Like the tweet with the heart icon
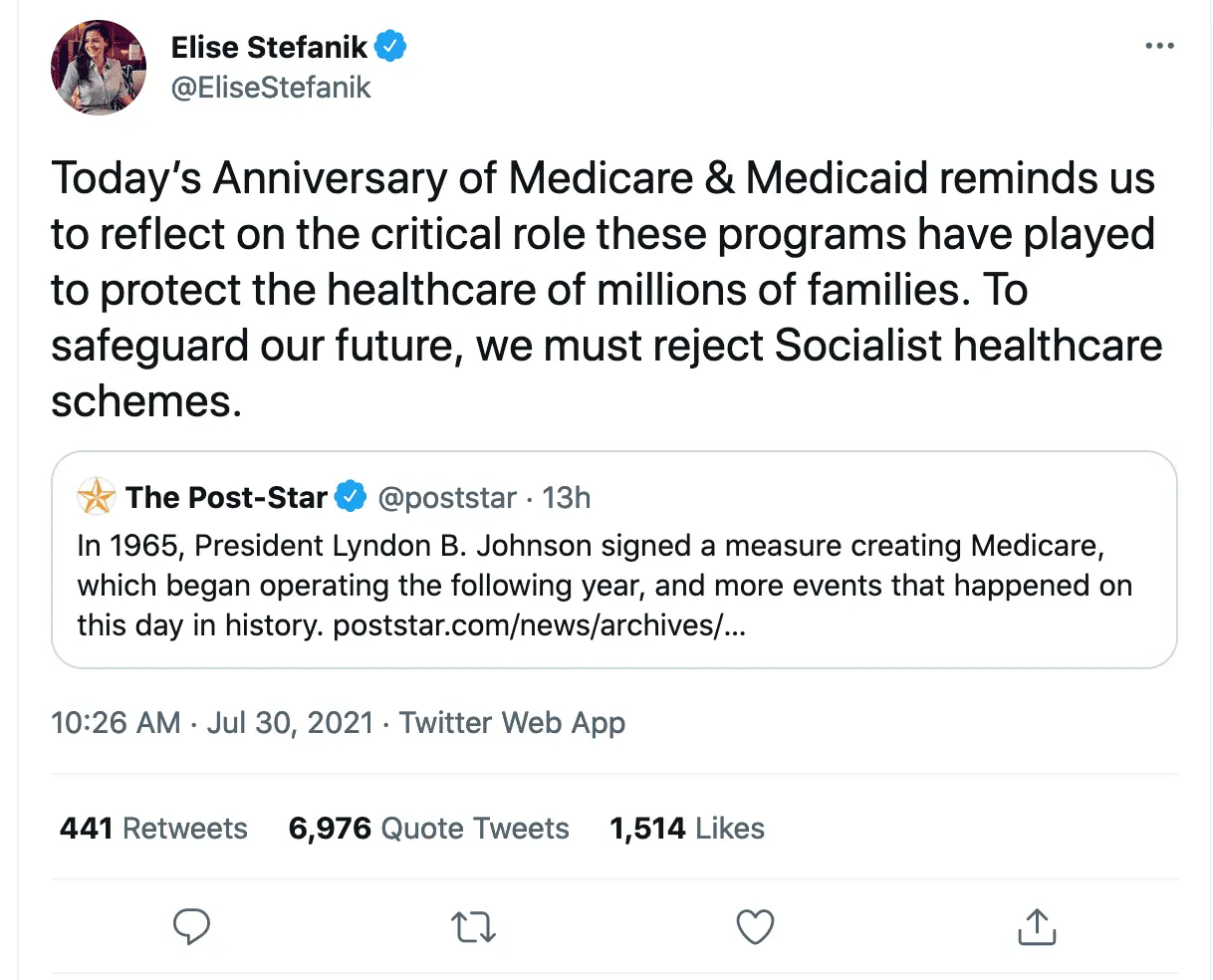The image size is (1213, 980). point(755,927)
